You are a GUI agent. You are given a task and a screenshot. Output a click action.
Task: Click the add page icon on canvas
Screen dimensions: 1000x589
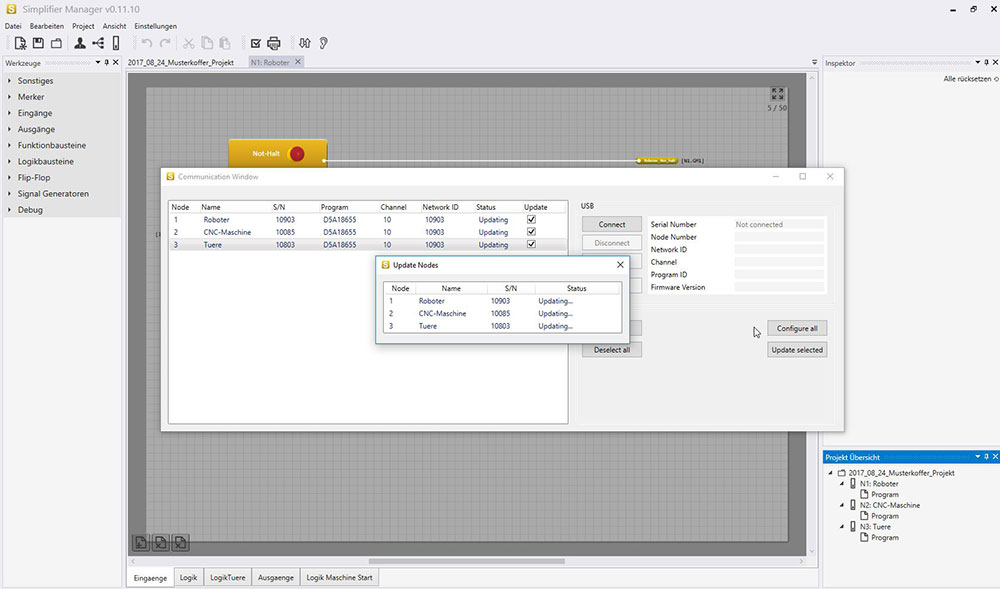pyautogui.click(x=141, y=542)
